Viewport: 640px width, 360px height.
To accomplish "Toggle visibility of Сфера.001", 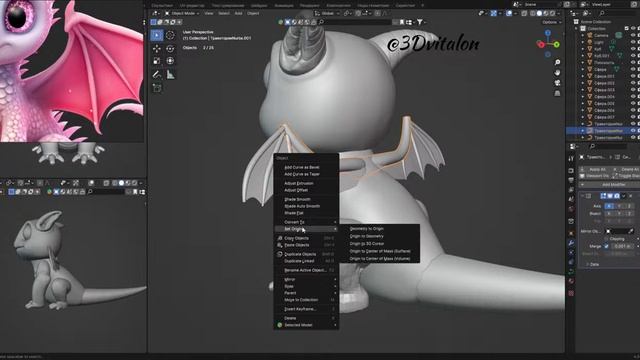I will point(633,76).
